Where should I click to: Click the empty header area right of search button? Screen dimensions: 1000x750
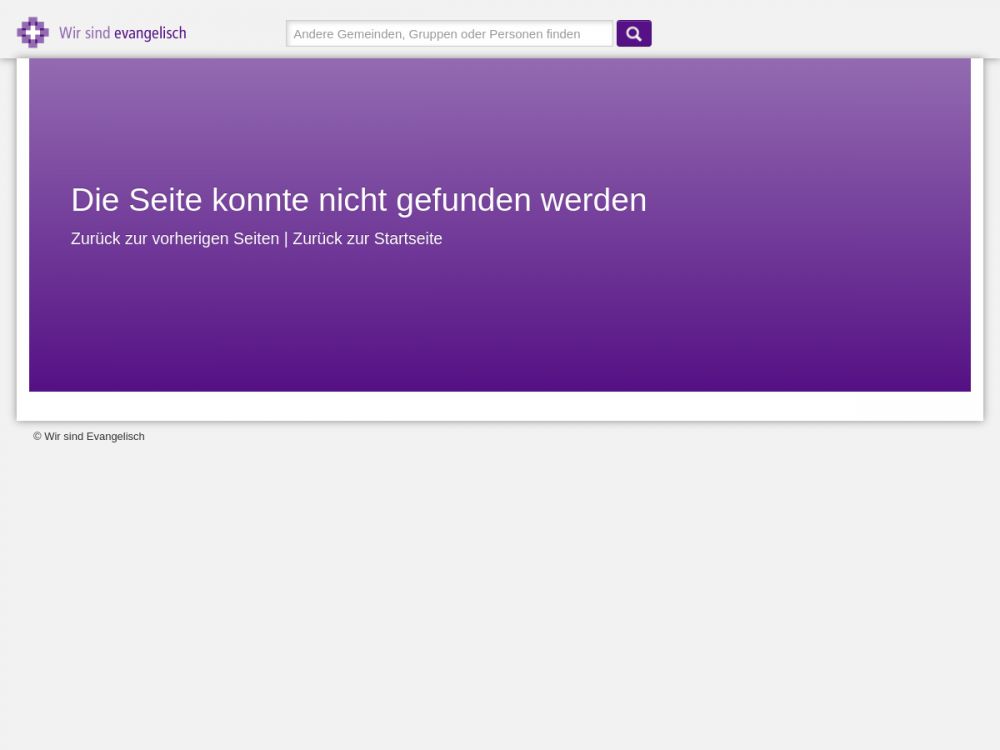[x=820, y=30]
